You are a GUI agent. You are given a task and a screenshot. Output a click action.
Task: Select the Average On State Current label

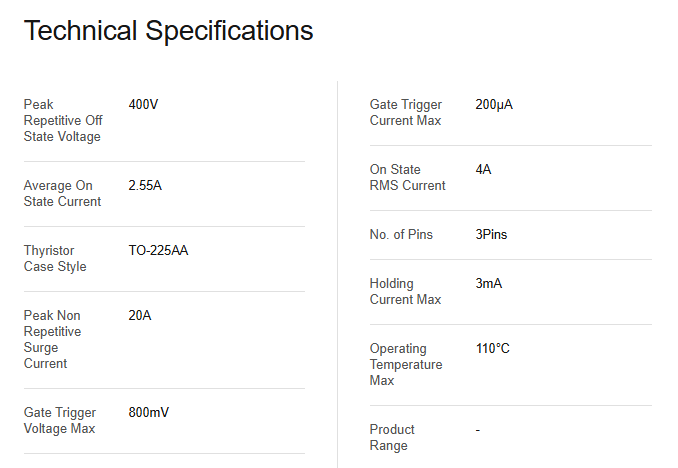62,193
